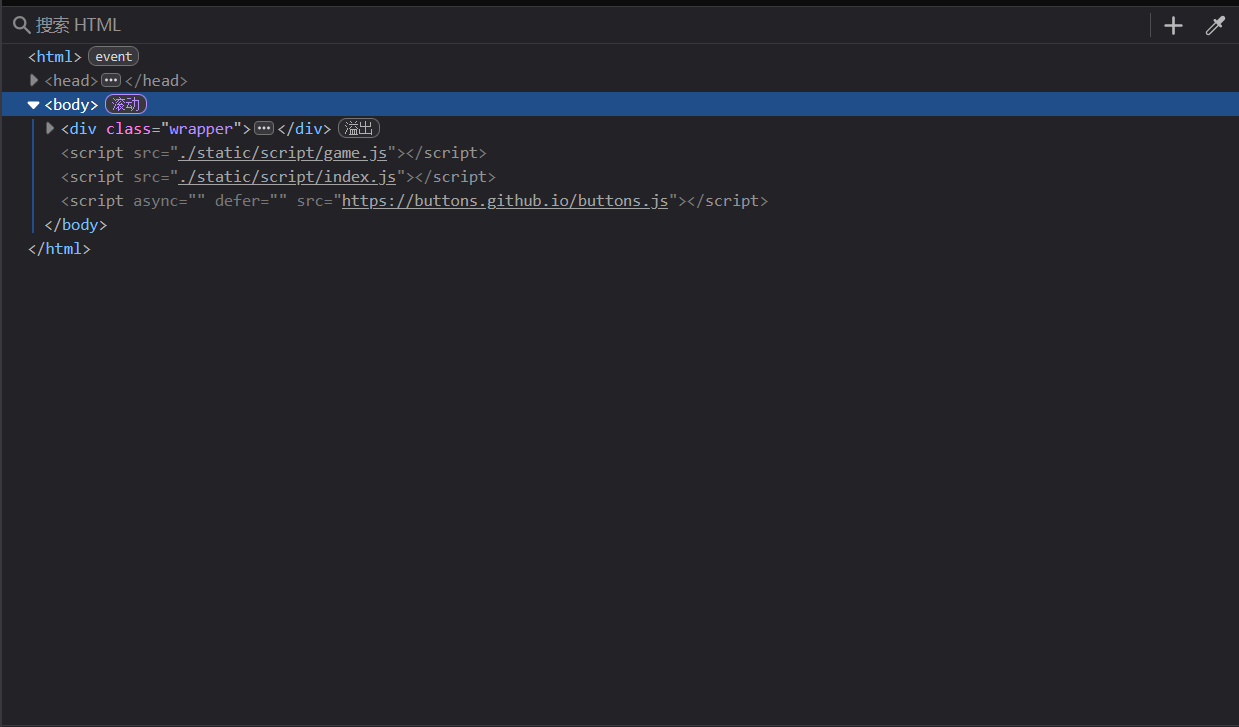Open the ./static/script/game.js link
This screenshot has width=1239, height=727.
point(282,153)
